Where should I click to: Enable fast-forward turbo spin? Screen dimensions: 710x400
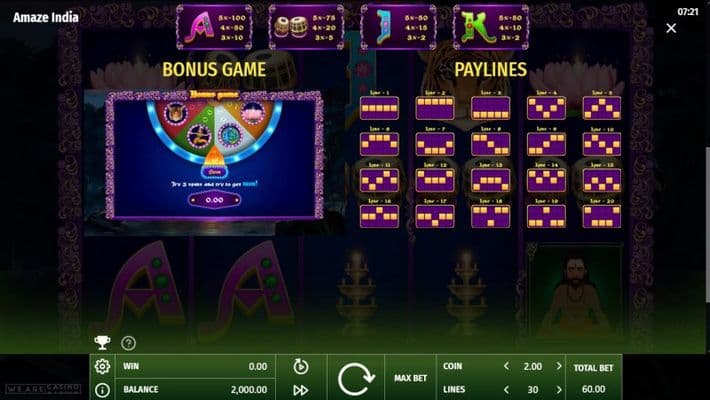click(x=301, y=390)
